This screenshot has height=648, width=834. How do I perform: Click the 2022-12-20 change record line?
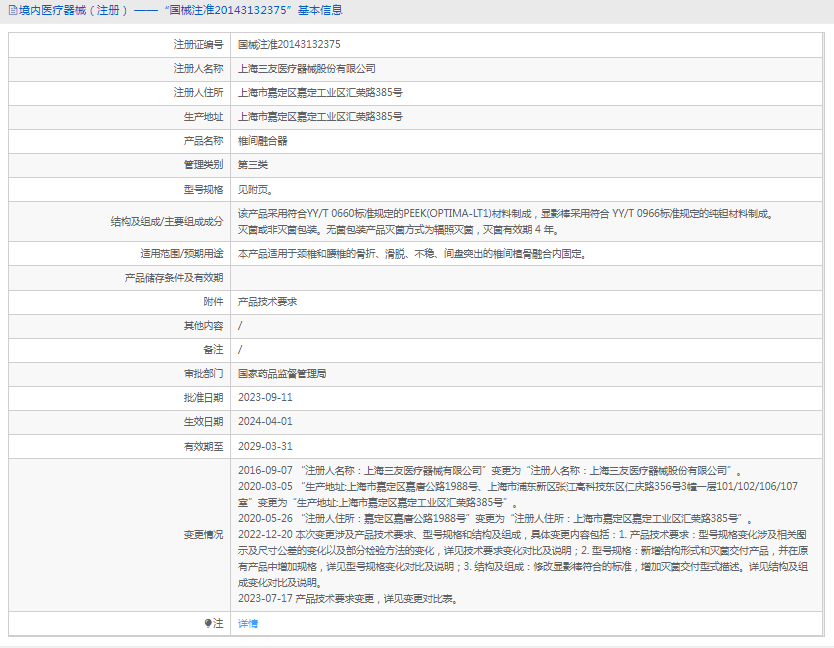(523, 559)
